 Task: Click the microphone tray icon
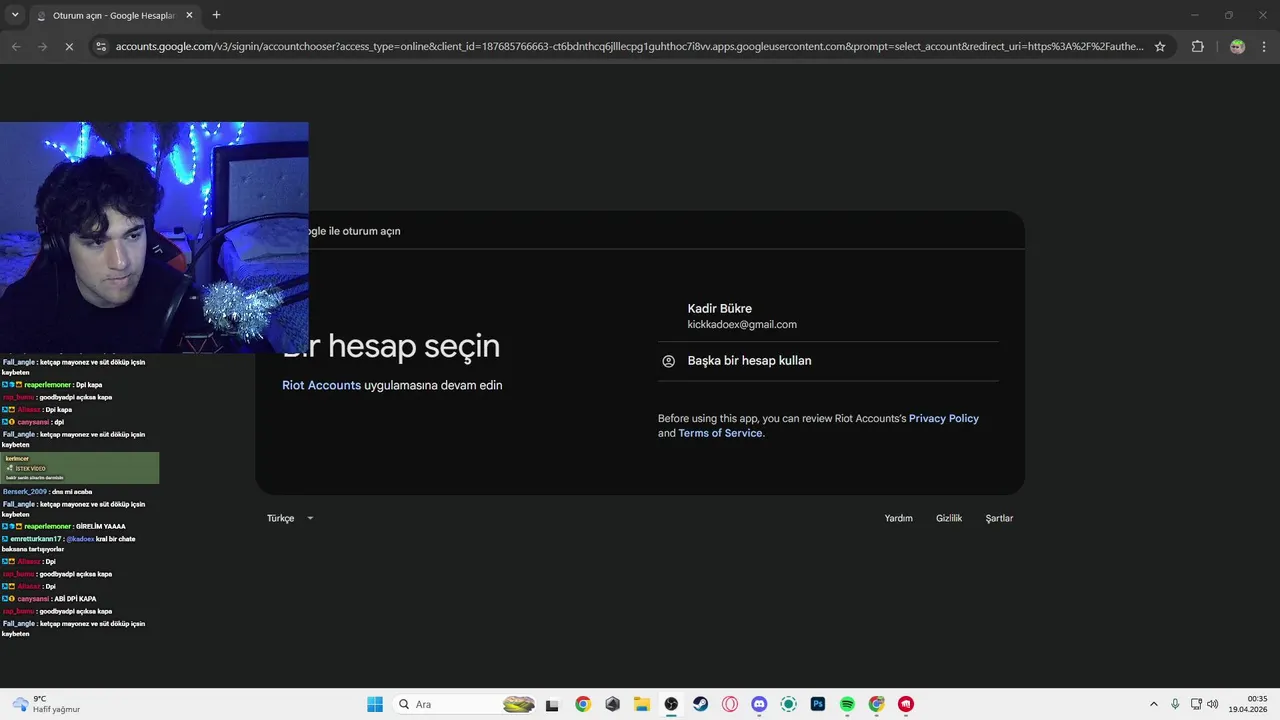1175,704
